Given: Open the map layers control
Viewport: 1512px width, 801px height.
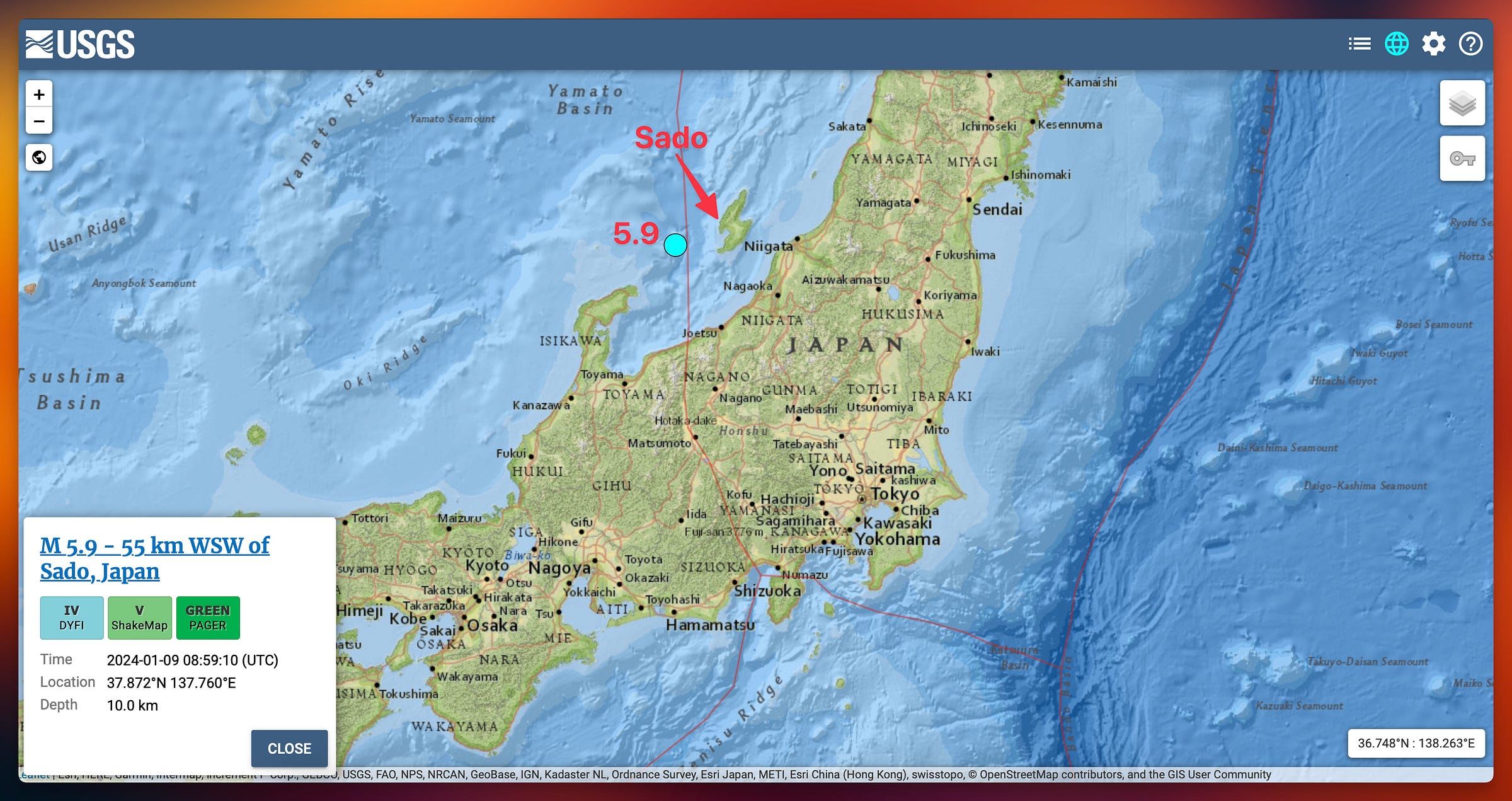Looking at the screenshot, I should click(1462, 103).
